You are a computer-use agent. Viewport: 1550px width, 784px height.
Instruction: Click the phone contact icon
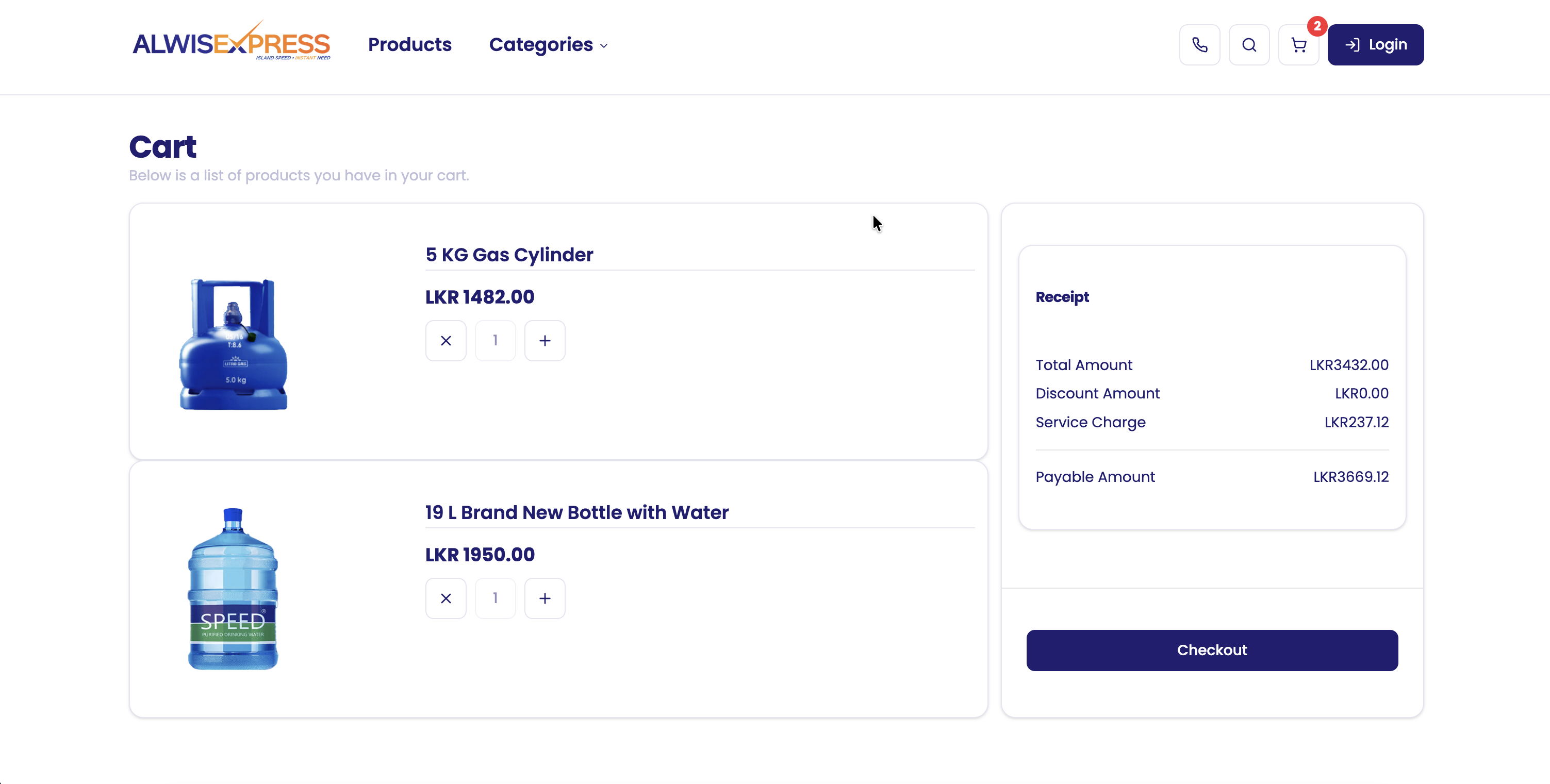click(x=1199, y=44)
